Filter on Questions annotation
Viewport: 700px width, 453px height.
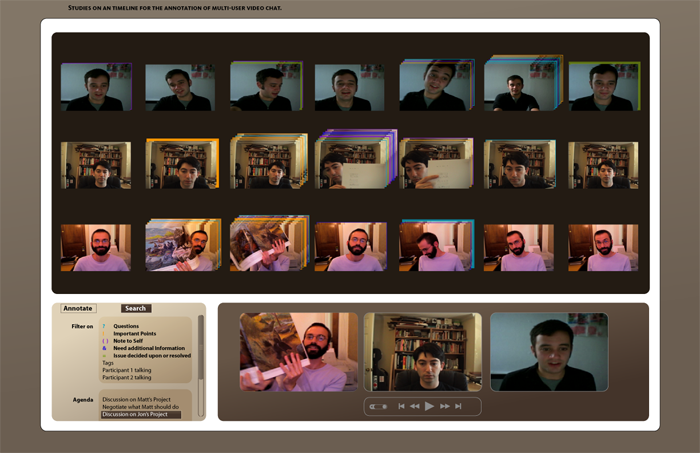coord(126,326)
